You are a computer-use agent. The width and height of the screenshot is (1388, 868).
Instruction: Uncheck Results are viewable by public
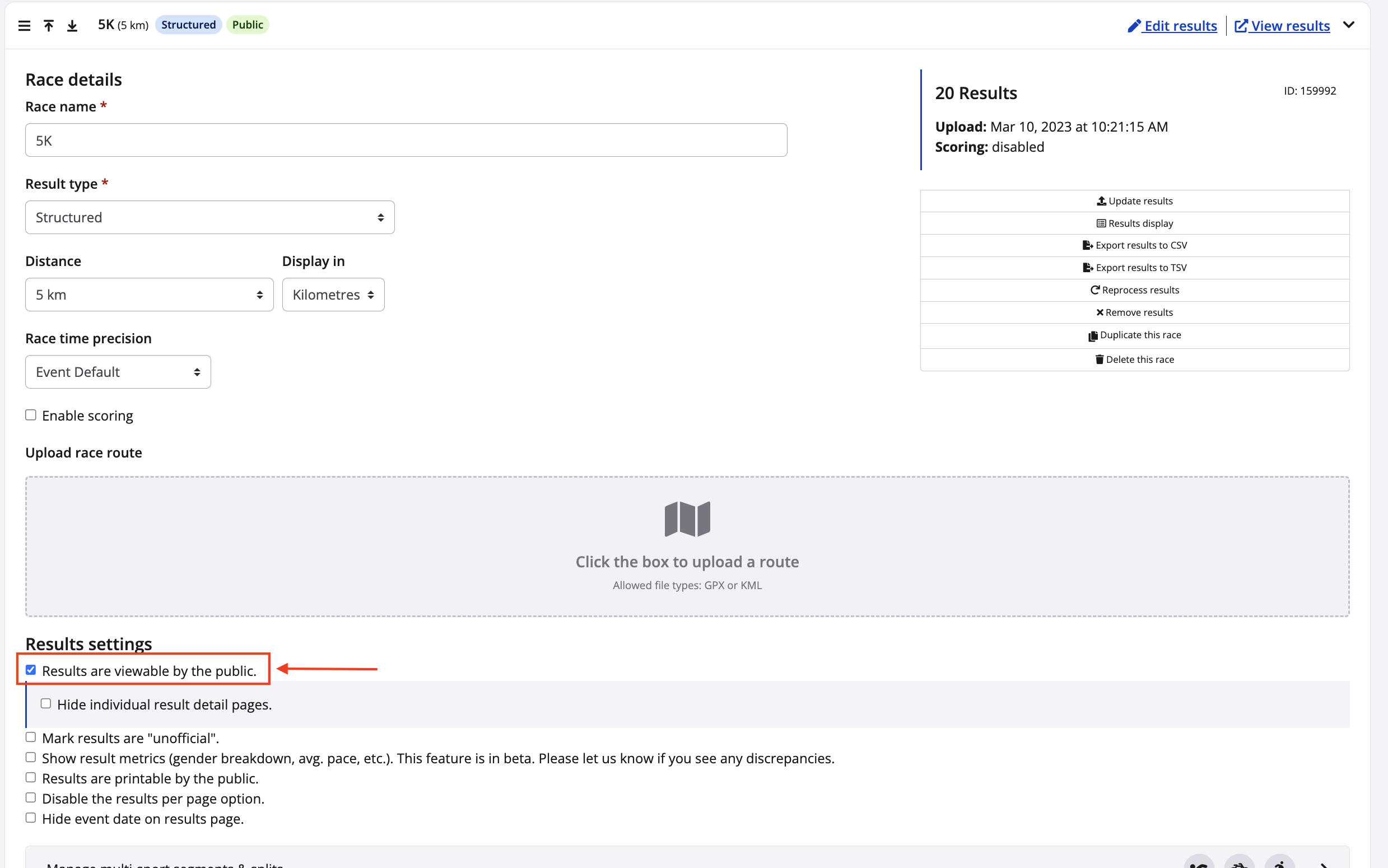(x=31, y=670)
